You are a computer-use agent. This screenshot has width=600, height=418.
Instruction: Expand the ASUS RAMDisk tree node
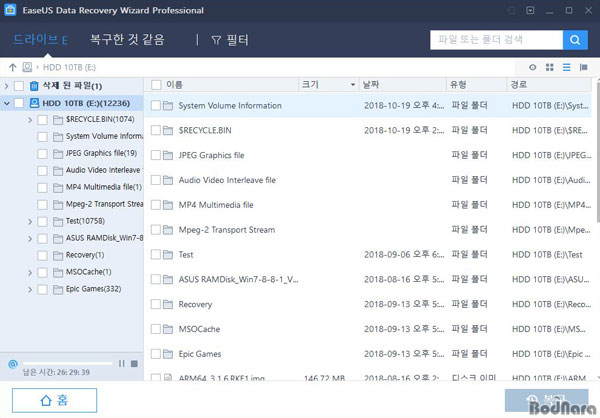pyautogui.click(x=30, y=238)
